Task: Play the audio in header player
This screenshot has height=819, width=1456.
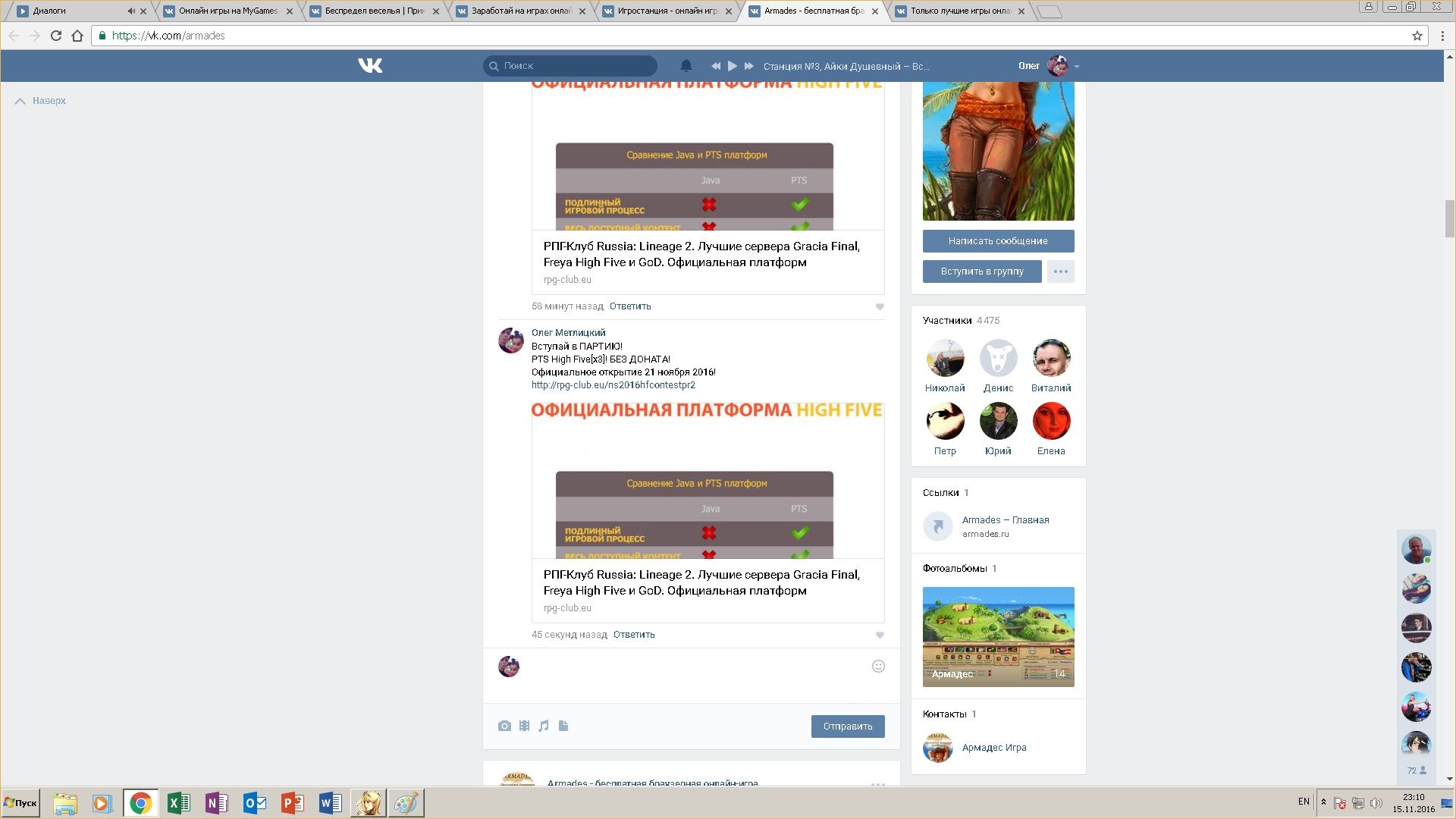Action: click(x=732, y=66)
